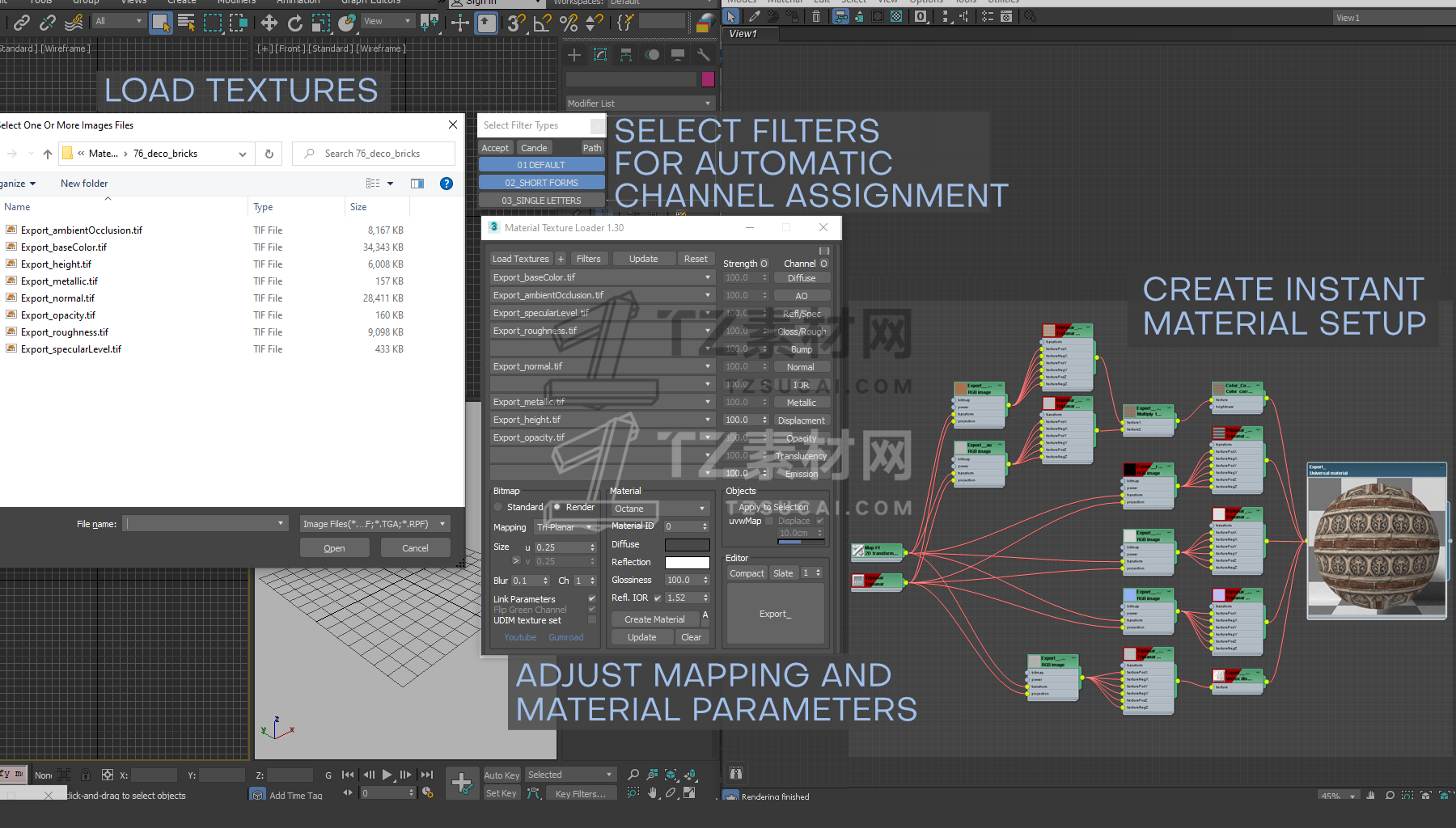The width and height of the screenshot is (1456, 828).
Task: Jump to the animation start frame
Action: click(348, 775)
